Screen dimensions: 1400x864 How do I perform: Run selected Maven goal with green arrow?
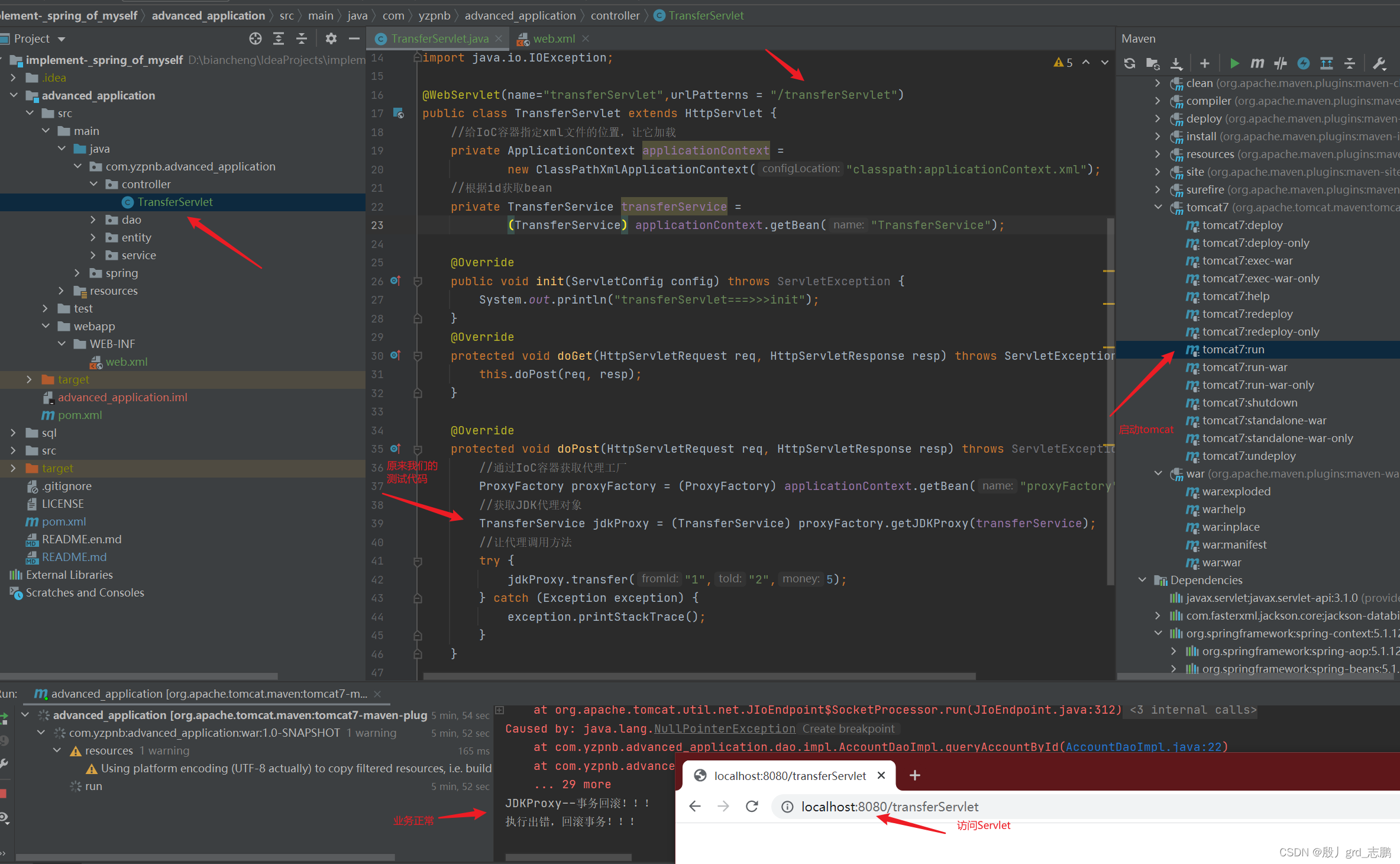pos(1234,63)
